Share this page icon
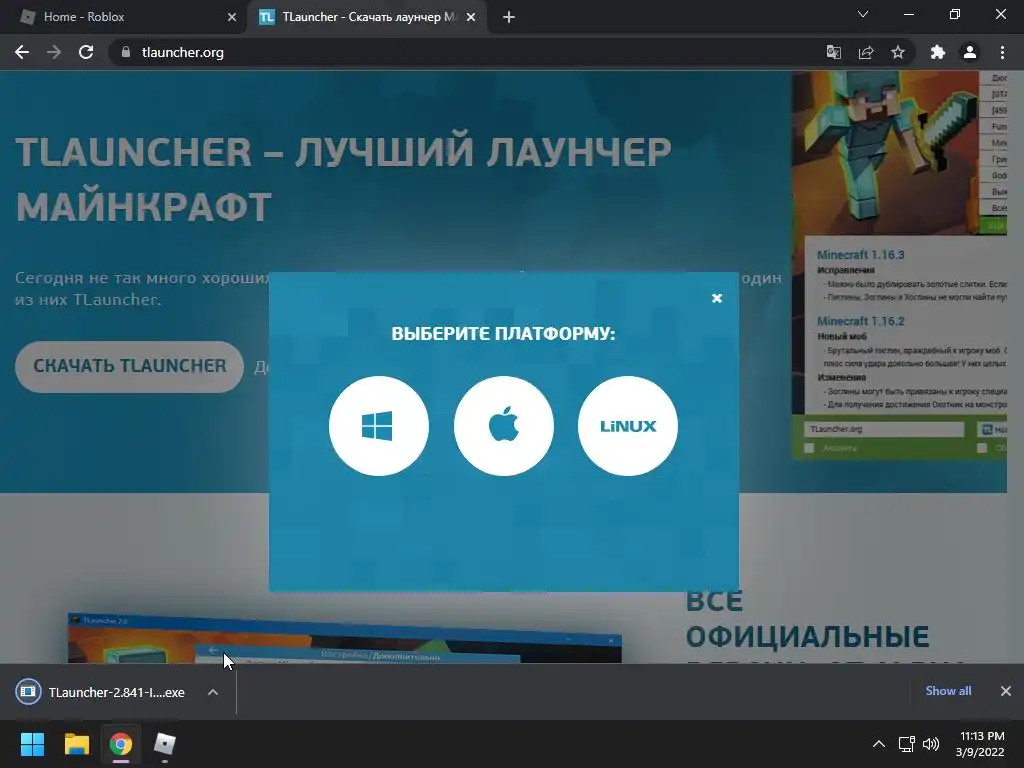The image size is (1024, 768). pos(866,52)
